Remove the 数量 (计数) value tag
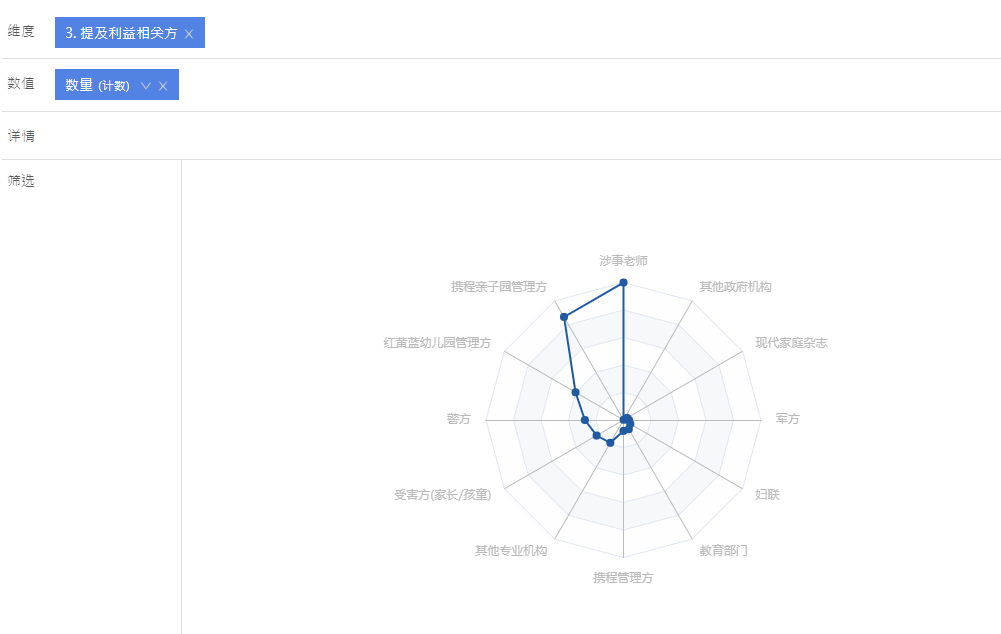Viewport: 1001px width, 634px height. click(x=163, y=86)
